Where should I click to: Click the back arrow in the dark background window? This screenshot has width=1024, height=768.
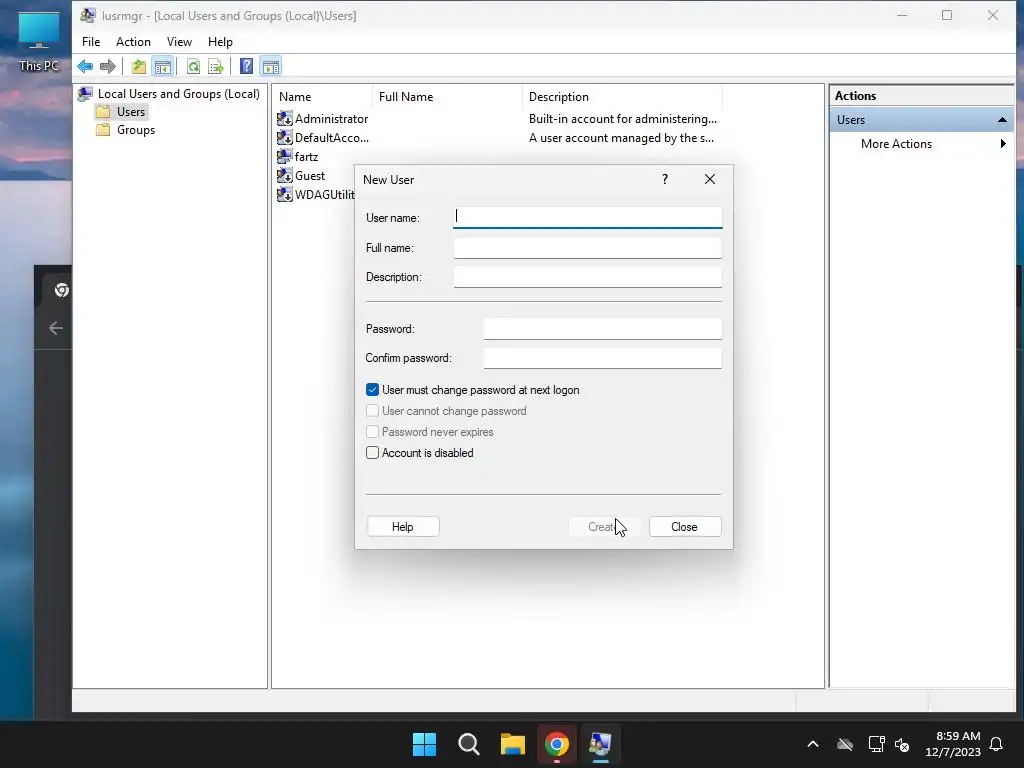56,328
